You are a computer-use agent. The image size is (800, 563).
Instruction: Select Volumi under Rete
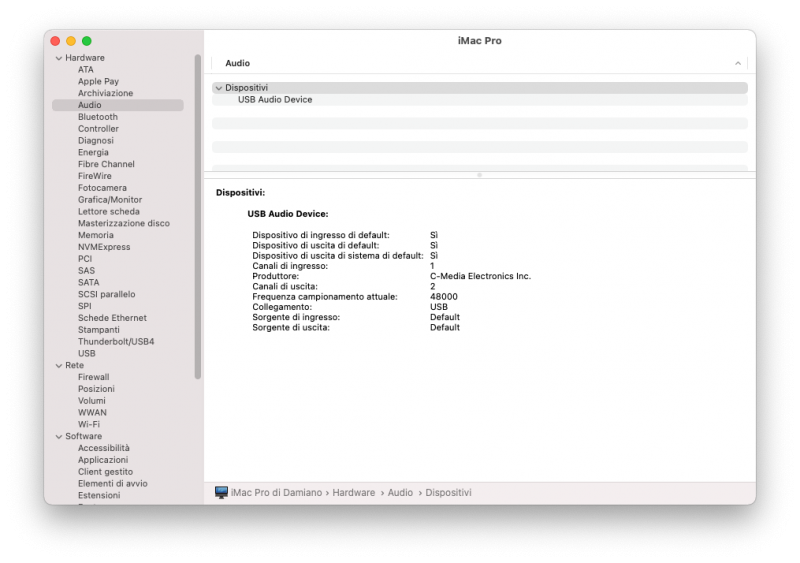[x=92, y=401]
